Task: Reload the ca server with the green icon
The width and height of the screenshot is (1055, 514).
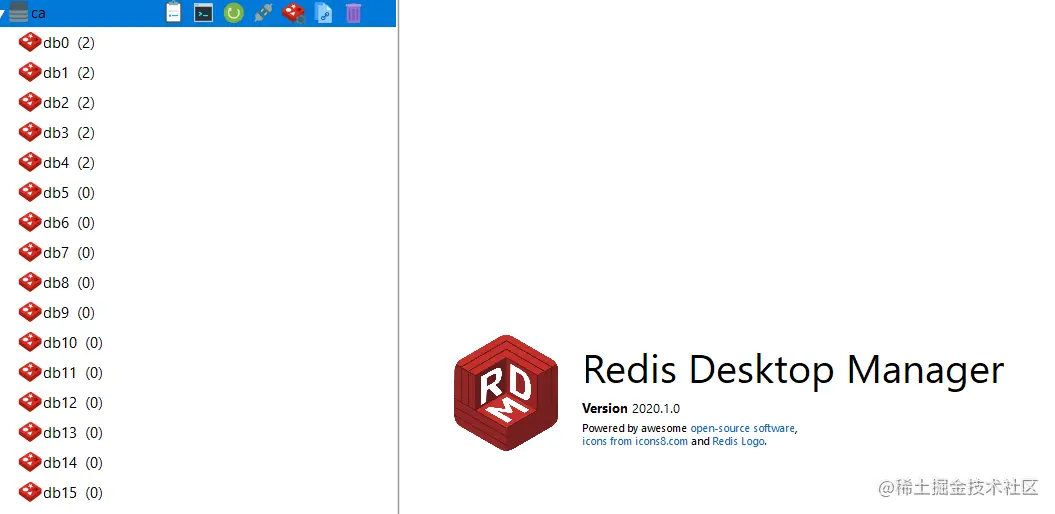Action: click(233, 12)
